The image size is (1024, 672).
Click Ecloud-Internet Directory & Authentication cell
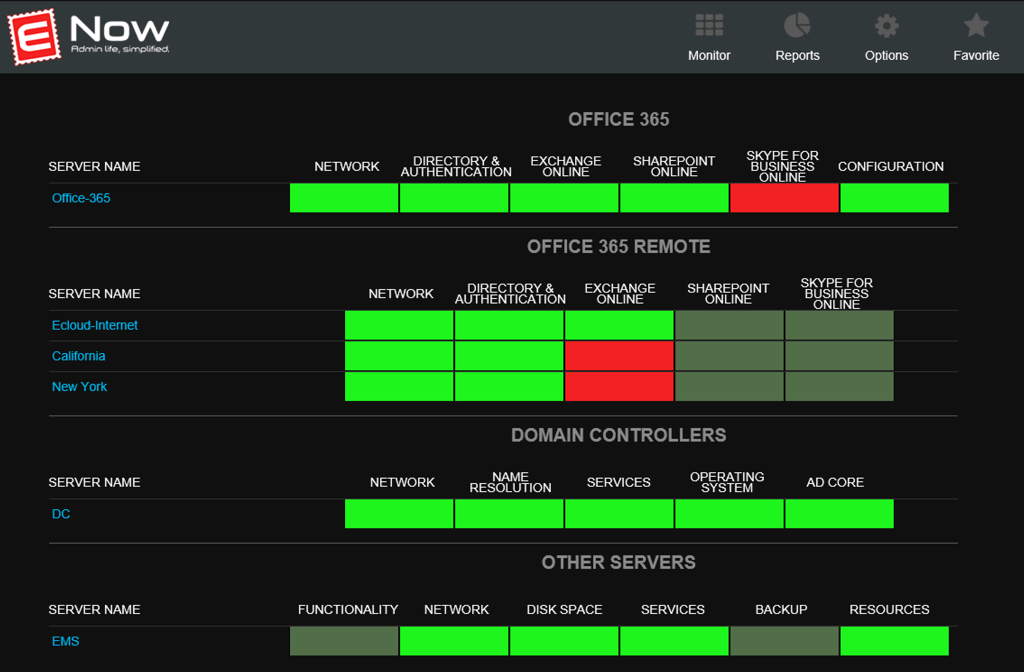tap(509, 325)
